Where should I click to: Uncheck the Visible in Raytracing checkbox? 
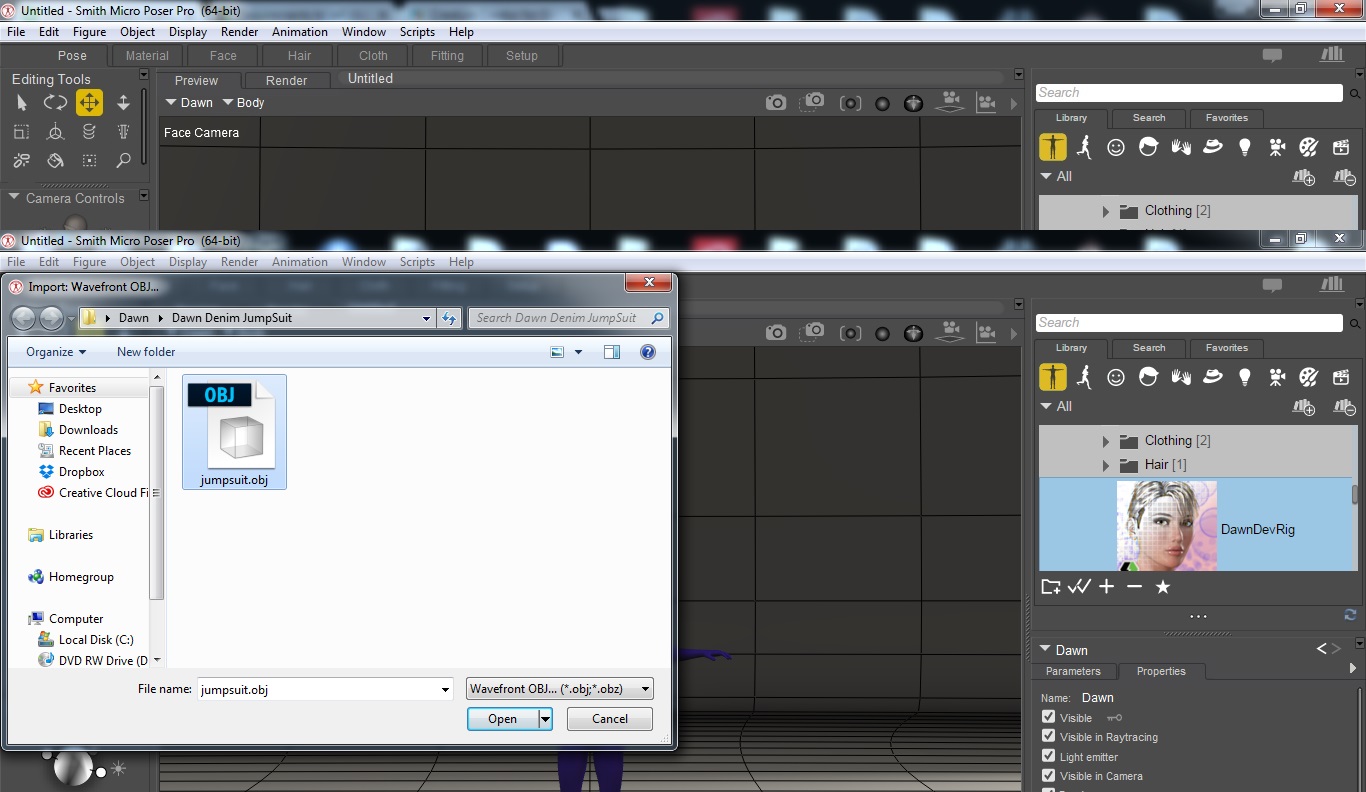click(1048, 737)
